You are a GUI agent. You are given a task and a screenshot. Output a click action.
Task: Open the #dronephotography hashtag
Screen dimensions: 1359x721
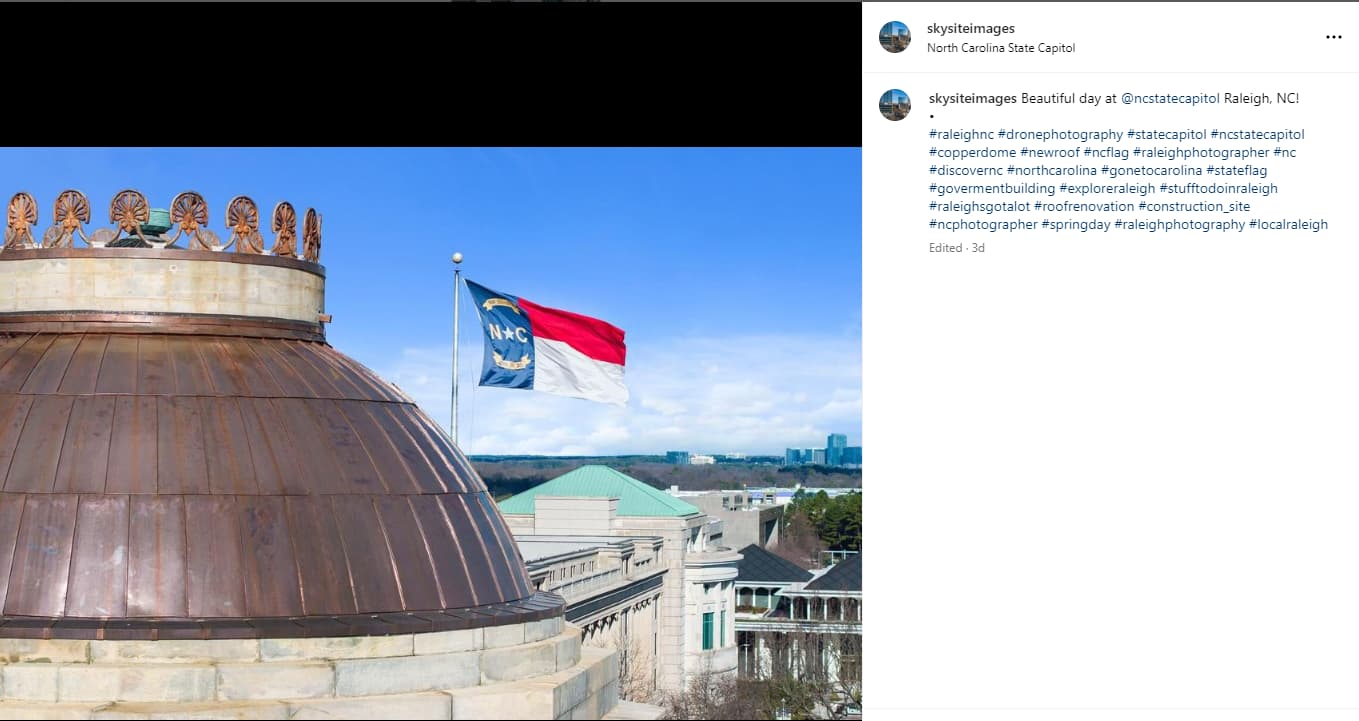pos(1059,134)
